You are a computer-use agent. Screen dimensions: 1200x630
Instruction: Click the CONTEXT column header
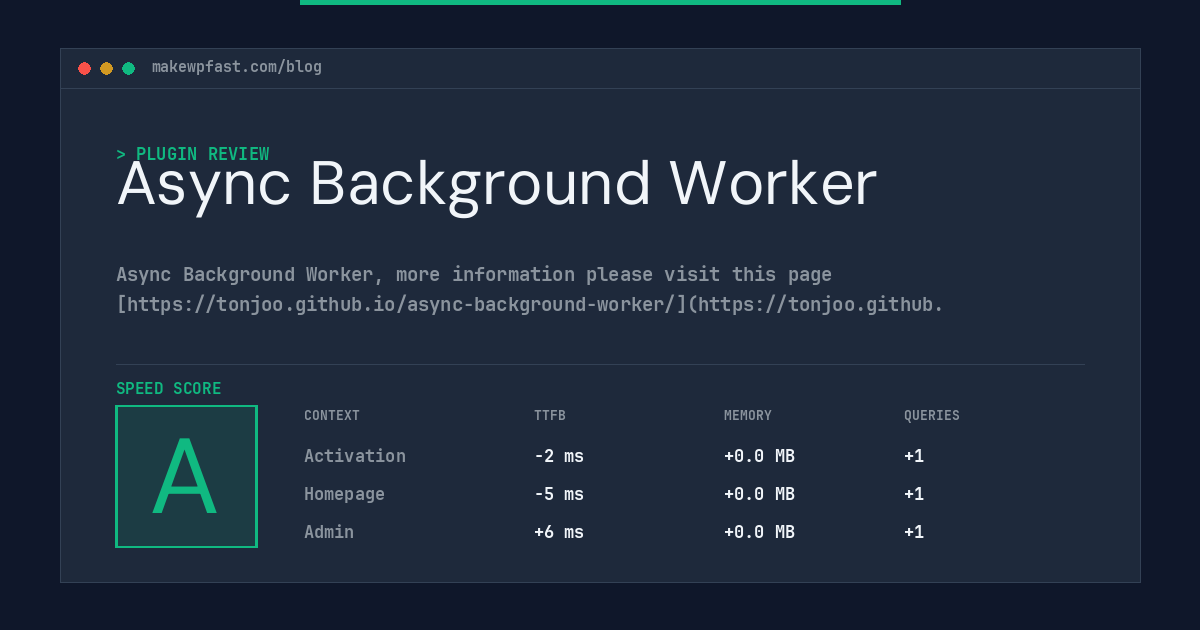332,416
